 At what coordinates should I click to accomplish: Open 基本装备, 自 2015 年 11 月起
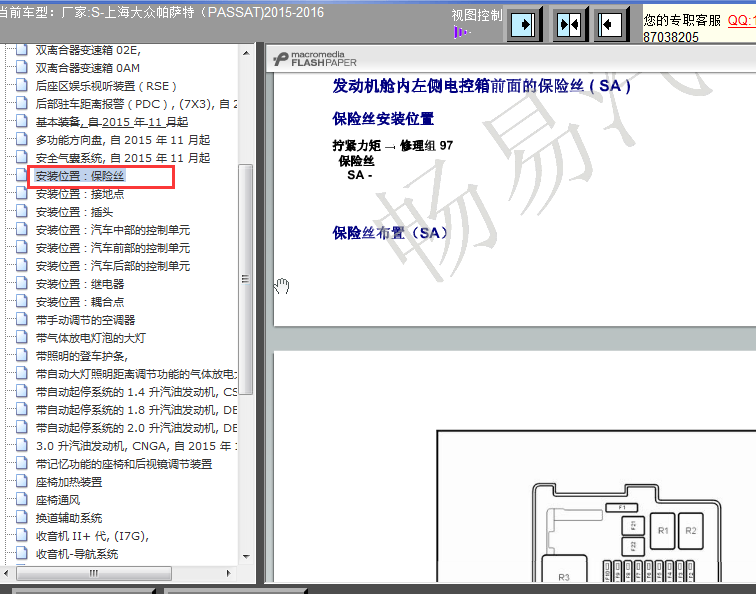pos(111,122)
